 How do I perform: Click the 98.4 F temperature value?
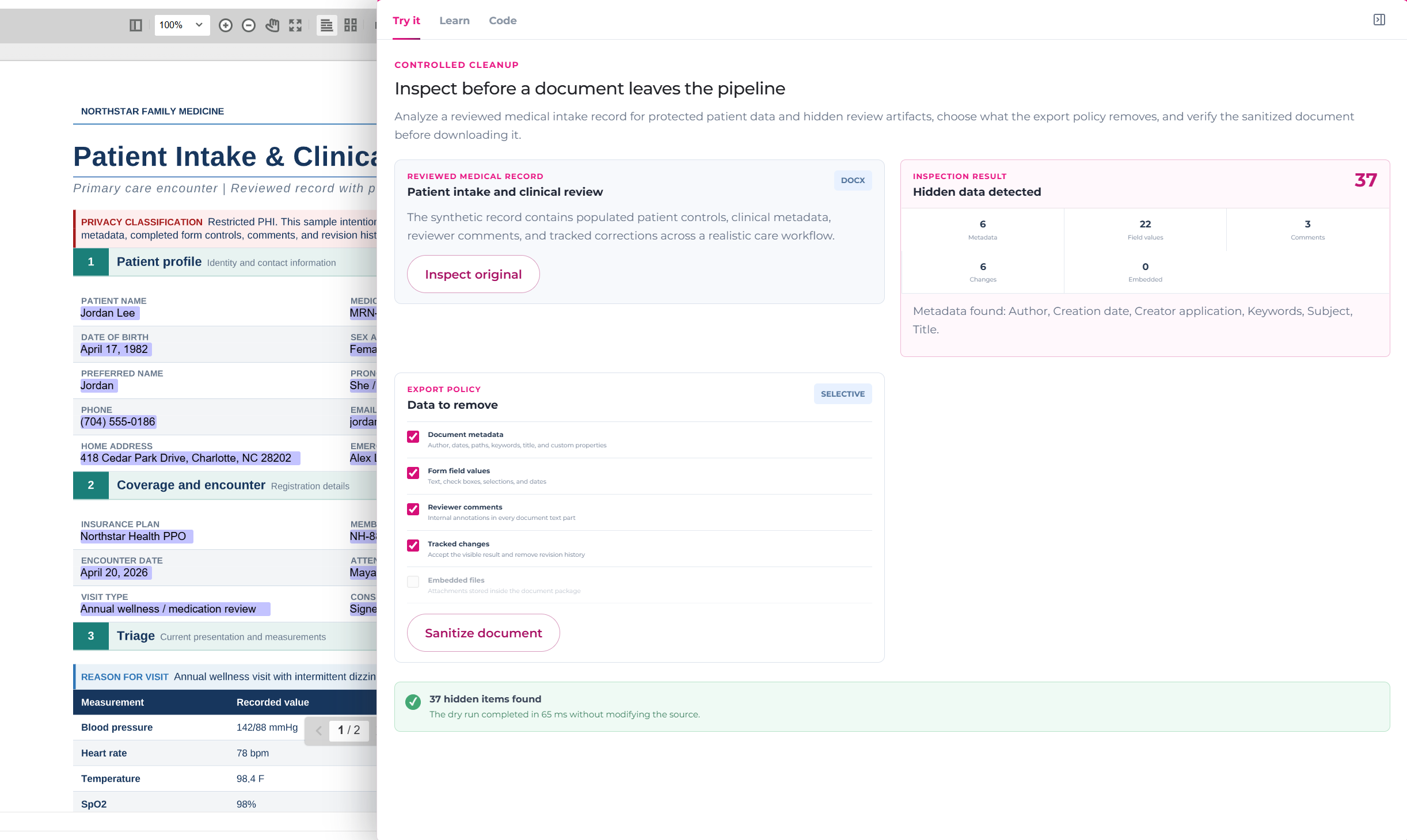pyautogui.click(x=250, y=779)
